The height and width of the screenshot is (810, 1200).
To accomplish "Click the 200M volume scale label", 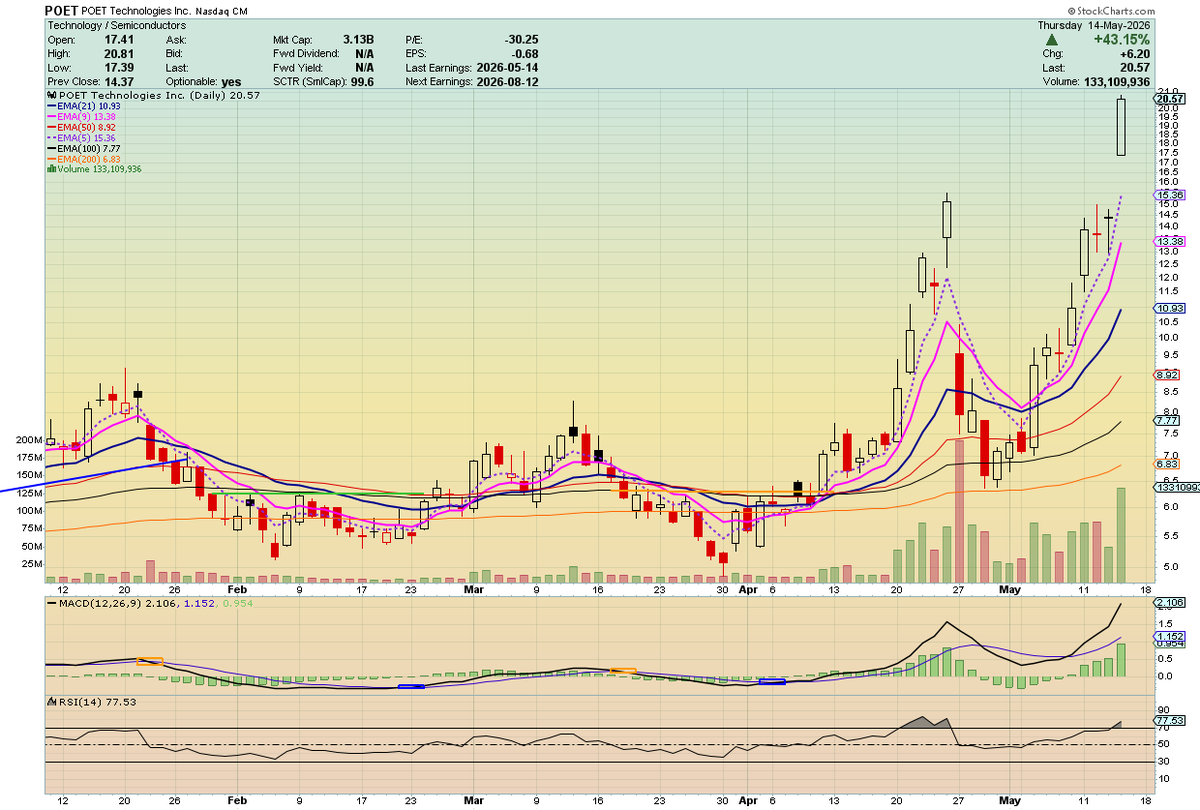I will tap(28, 440).
